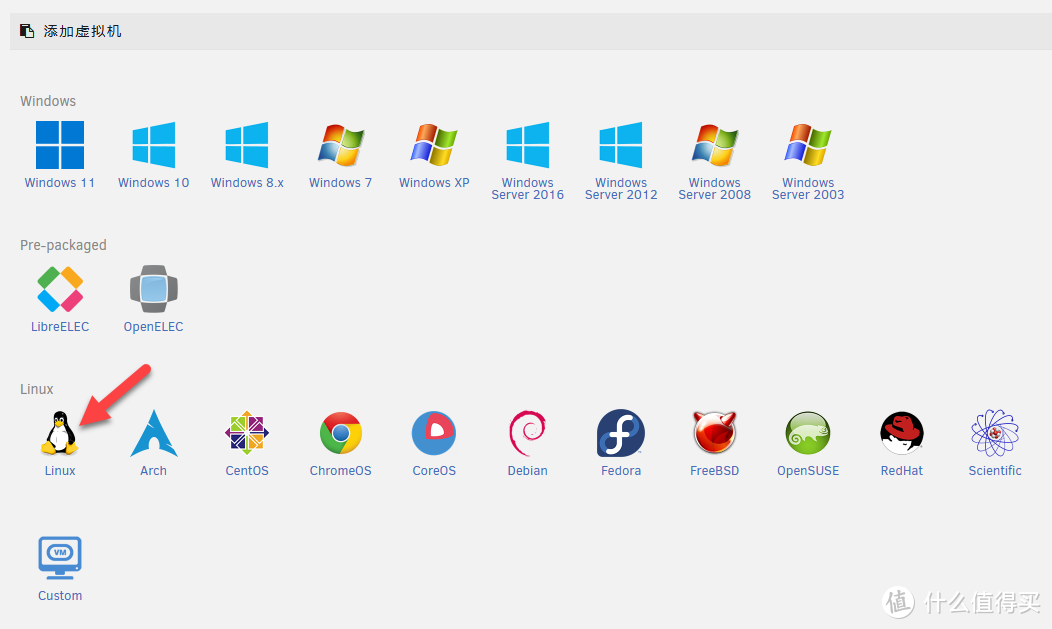Click the Scientific Linux atom icon
1052x629 pixels.
[995, 433]
